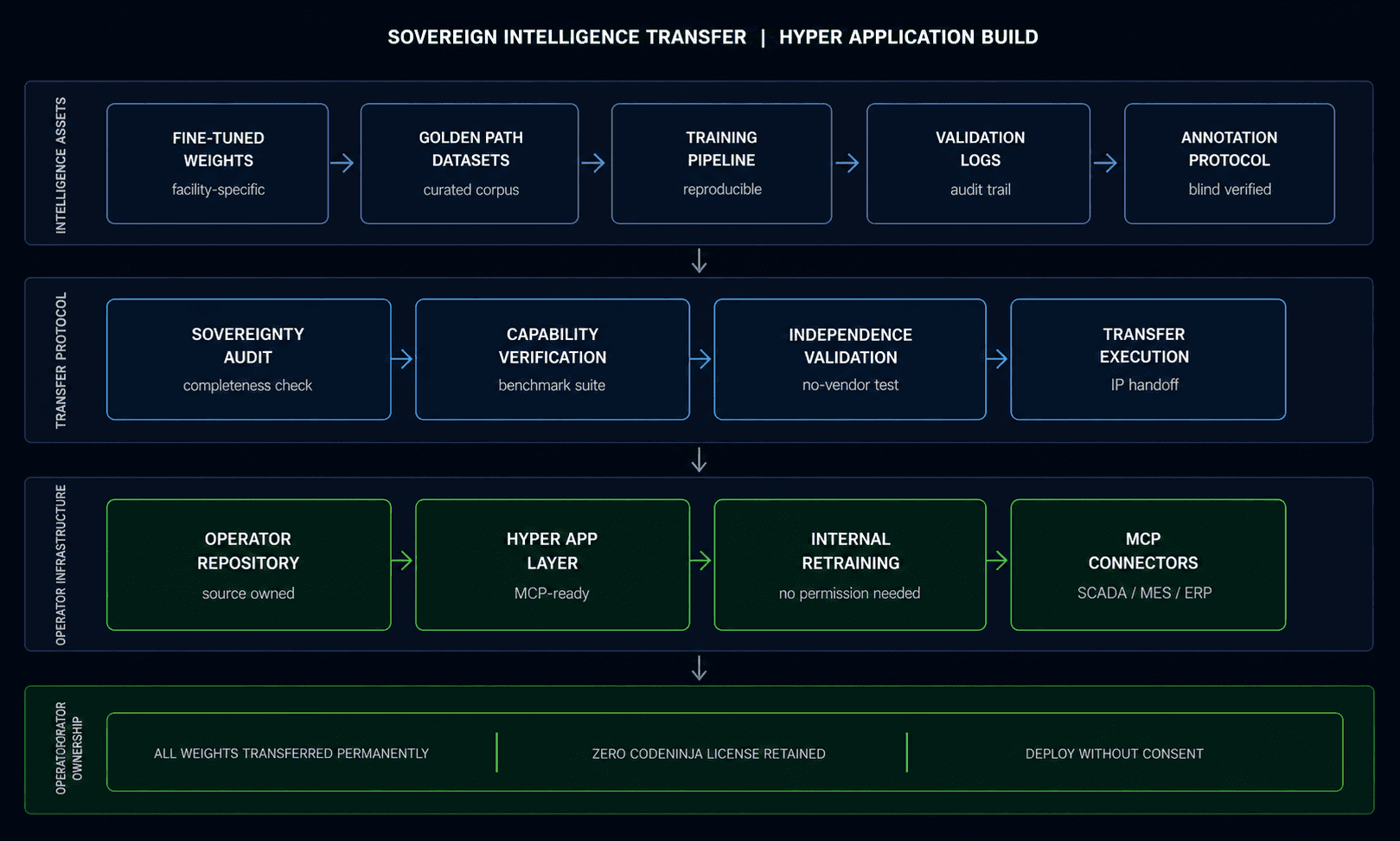
Task: Click the 'INTERNAL RETRAINING' heading
Action: click(x=850, y=551)
